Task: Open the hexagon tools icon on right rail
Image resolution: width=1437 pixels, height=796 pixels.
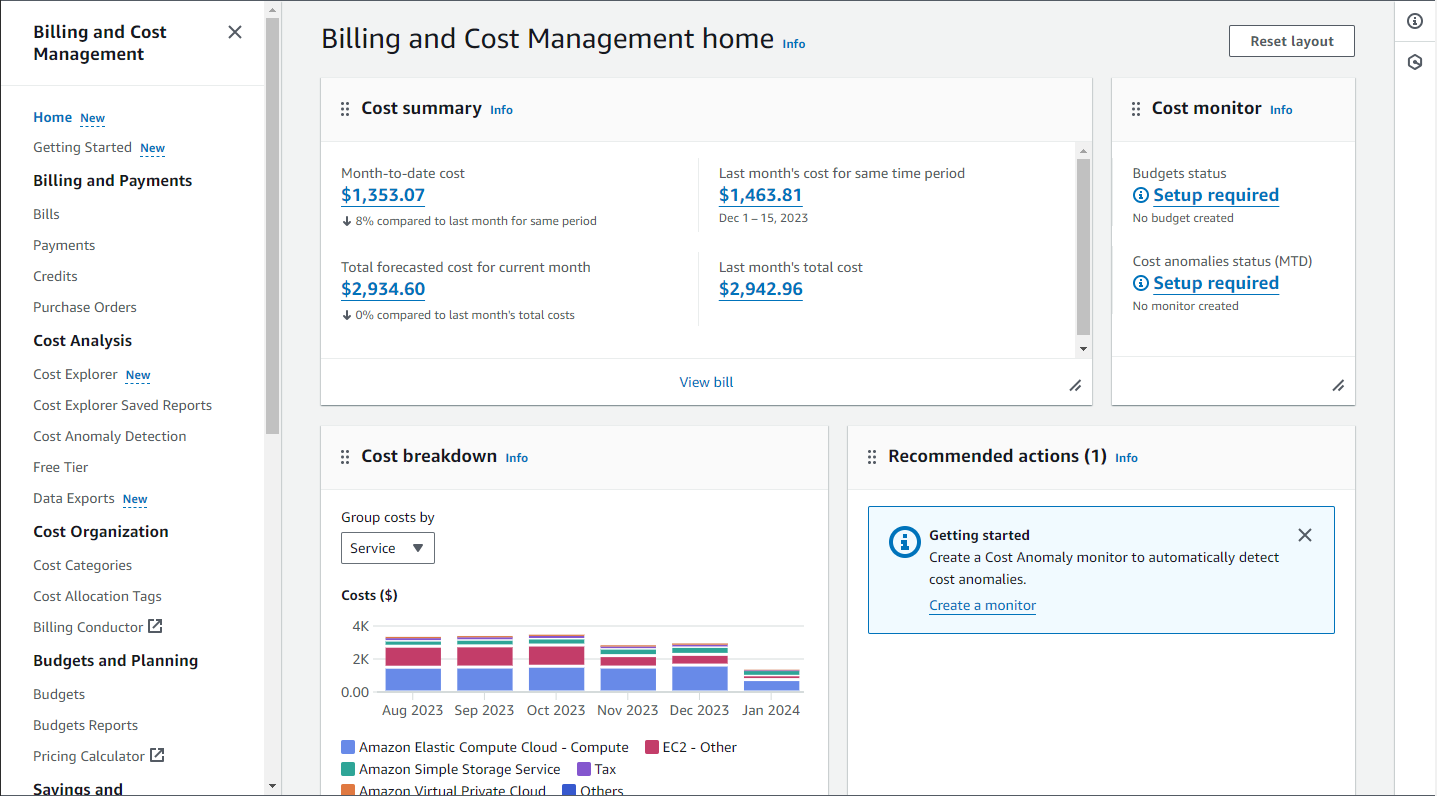Action: tap(1415, 62)
